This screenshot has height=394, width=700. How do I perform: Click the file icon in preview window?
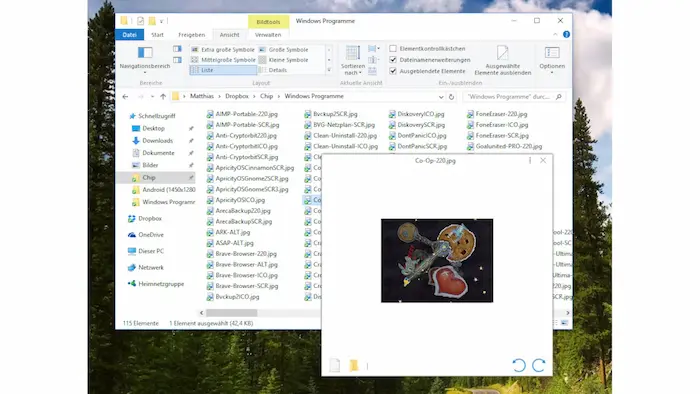coord(334,365)
